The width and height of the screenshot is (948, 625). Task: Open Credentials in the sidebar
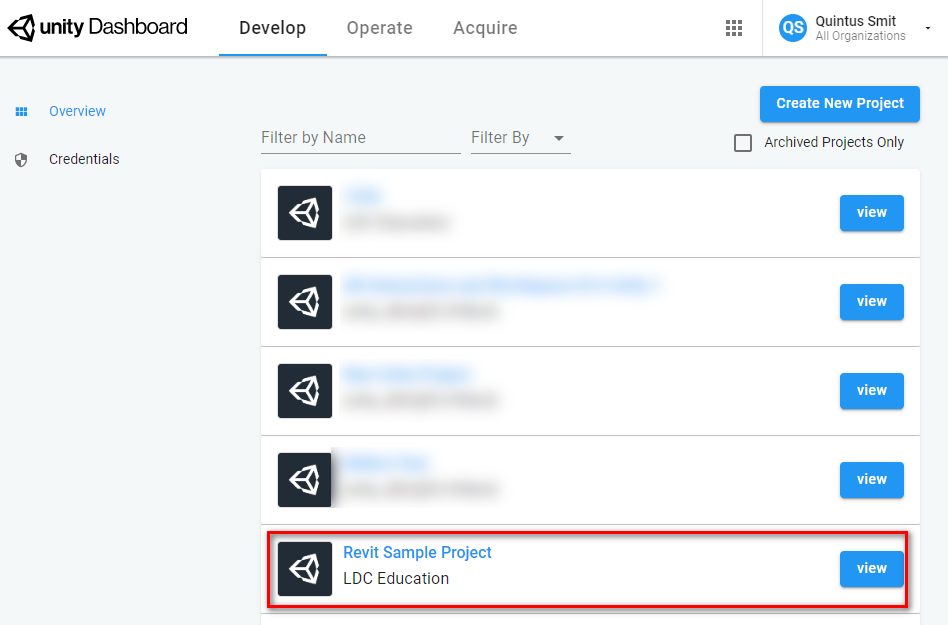pyautogui.click(x=84, y=160)
